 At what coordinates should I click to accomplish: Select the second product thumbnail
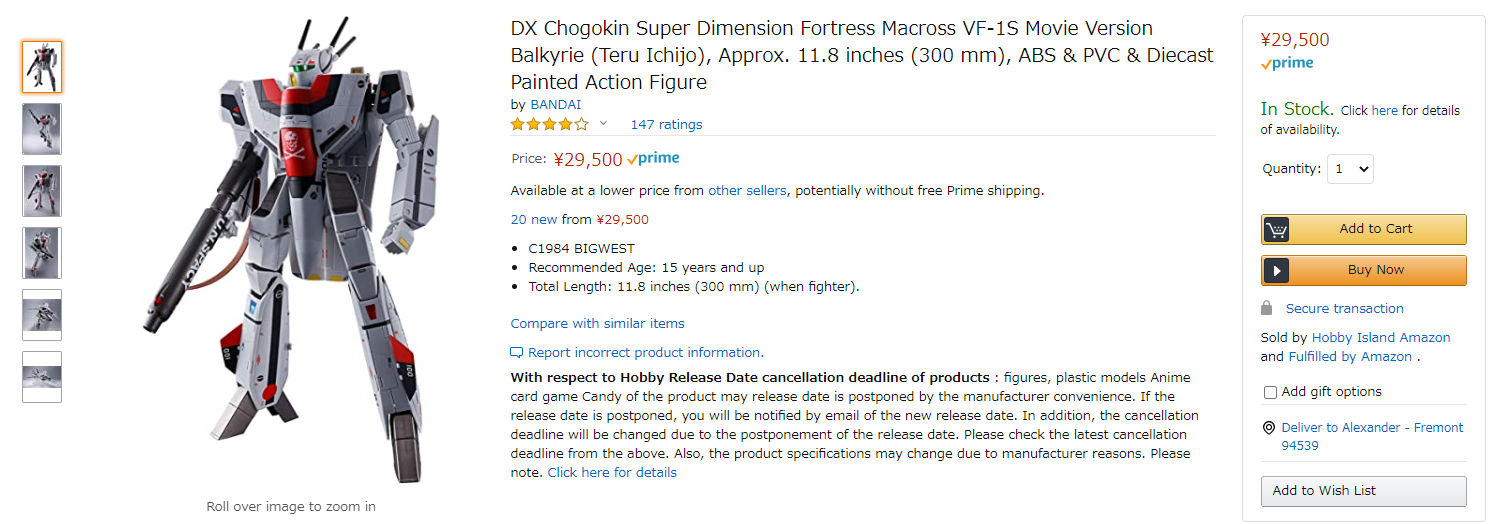(42, 129)
